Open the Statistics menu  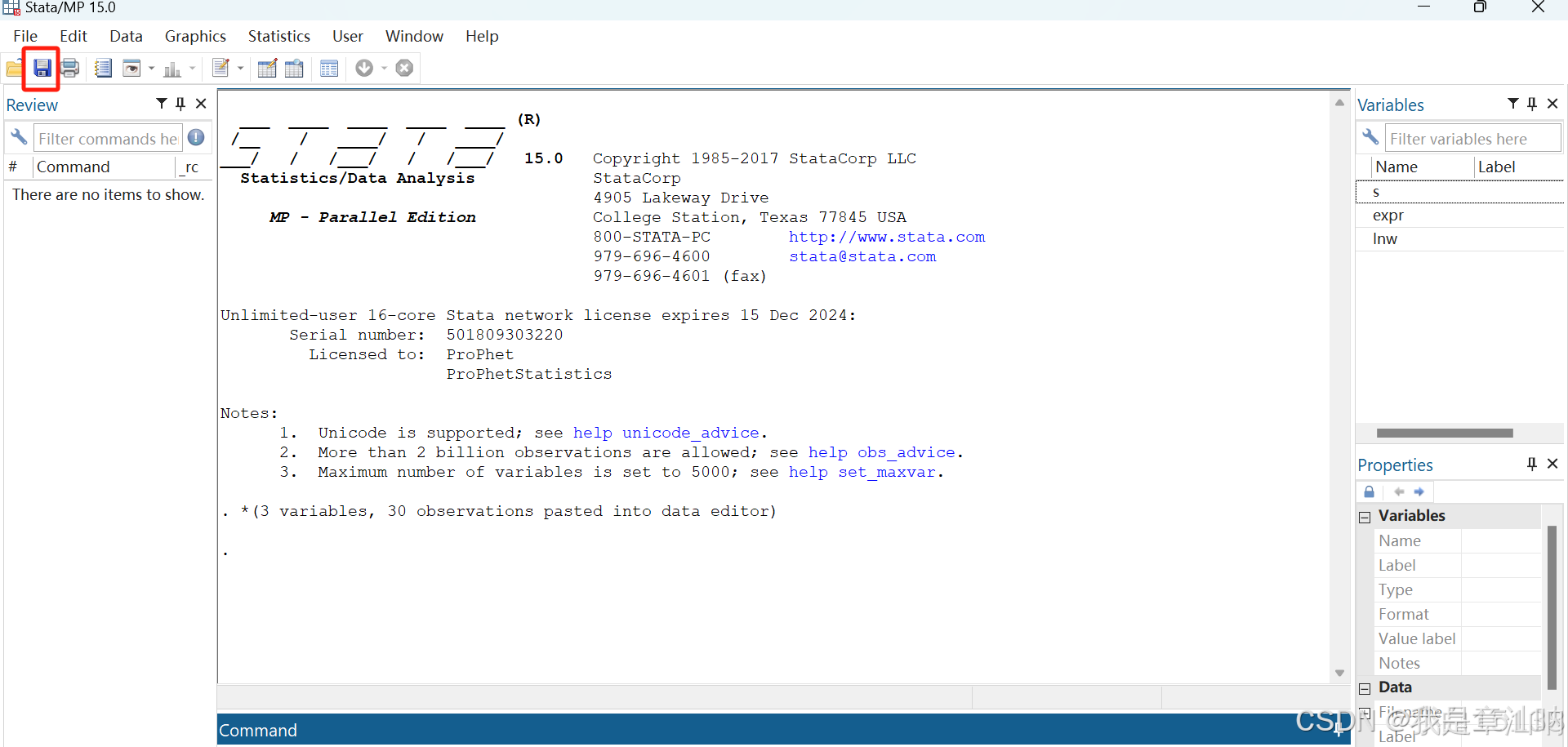coord(279,36)
